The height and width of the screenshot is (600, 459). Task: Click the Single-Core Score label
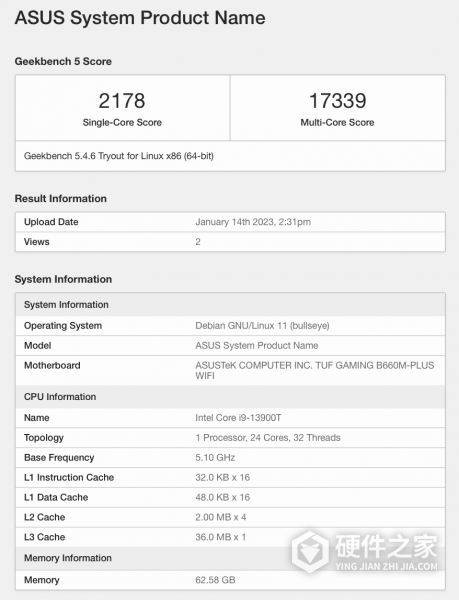tap(122, 122)
